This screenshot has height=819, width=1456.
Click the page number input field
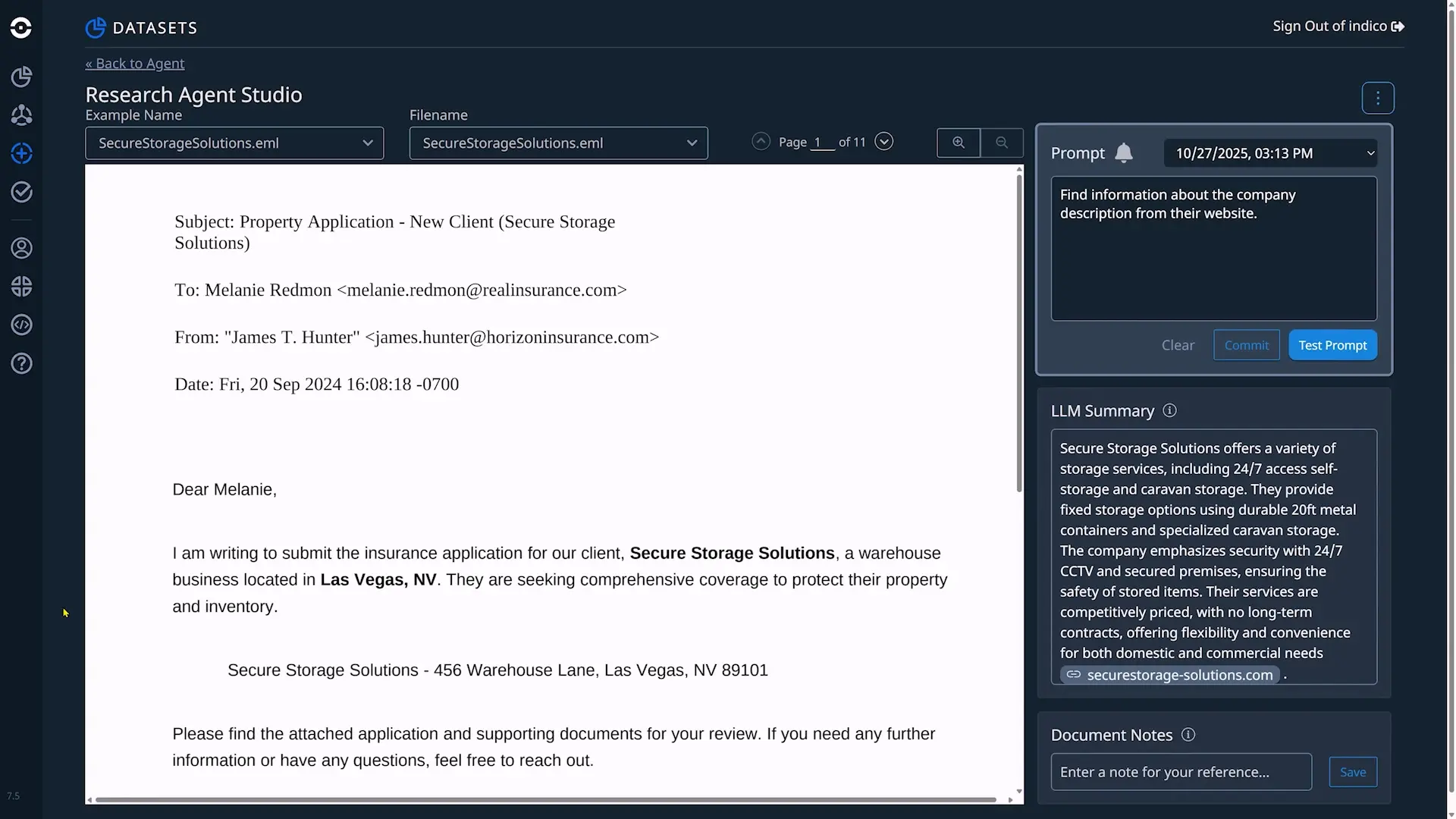pos(821,143)
